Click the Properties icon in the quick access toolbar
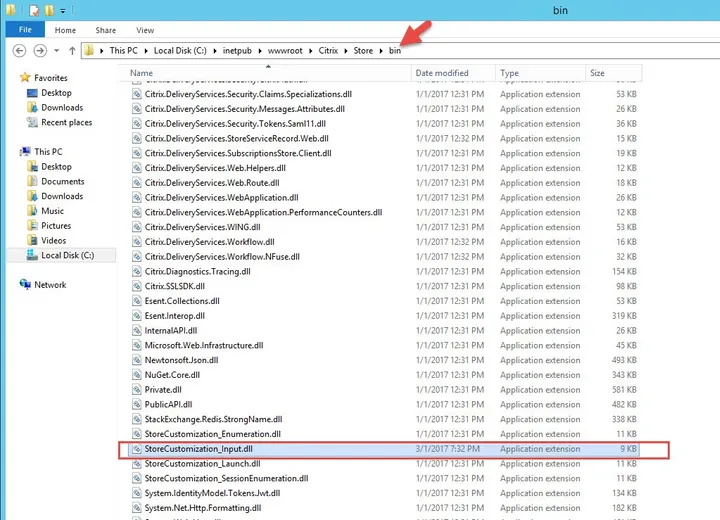720x520 pixels. (34, 9)
